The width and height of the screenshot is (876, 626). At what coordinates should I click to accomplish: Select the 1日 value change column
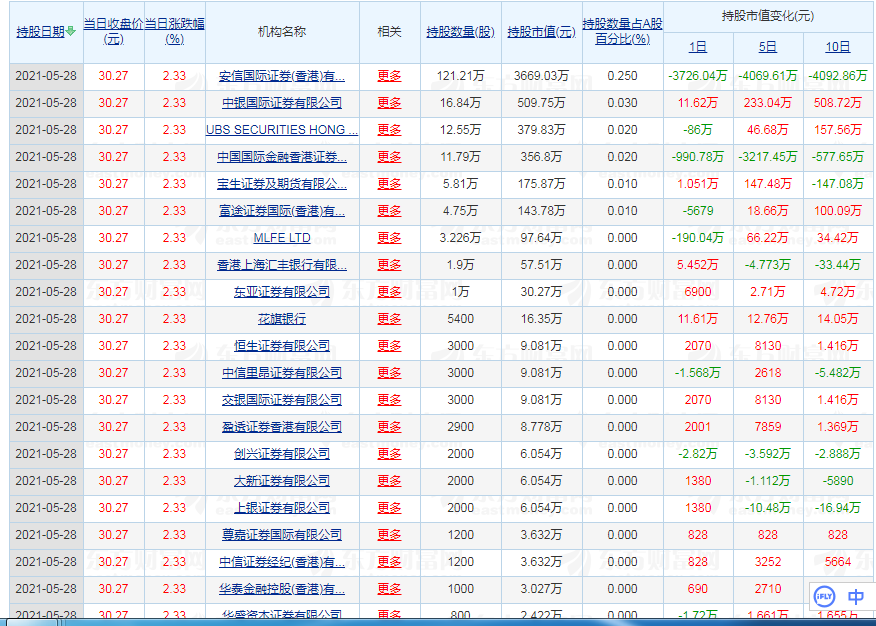tap(698, 47)
